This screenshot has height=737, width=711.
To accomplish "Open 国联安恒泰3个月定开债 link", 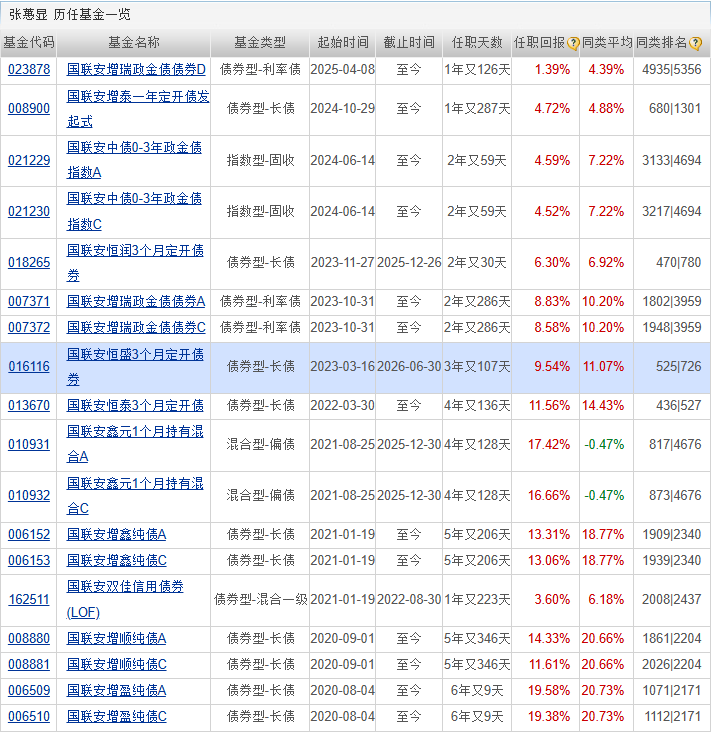I will pos(135,405).
